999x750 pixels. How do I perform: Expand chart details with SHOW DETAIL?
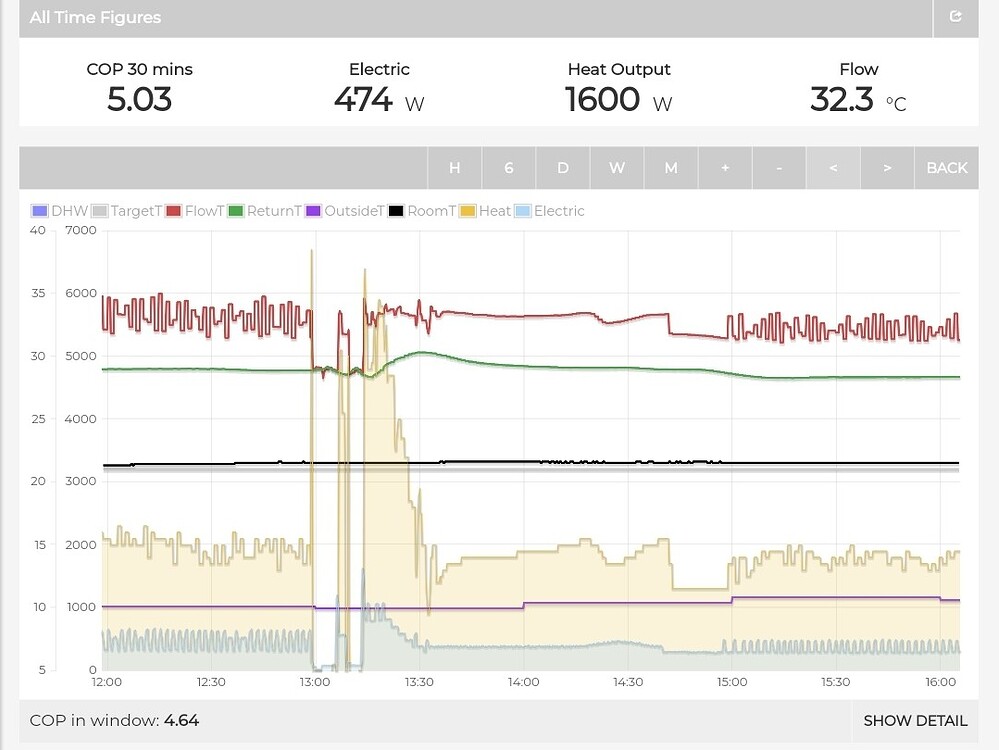pos(915,720)
